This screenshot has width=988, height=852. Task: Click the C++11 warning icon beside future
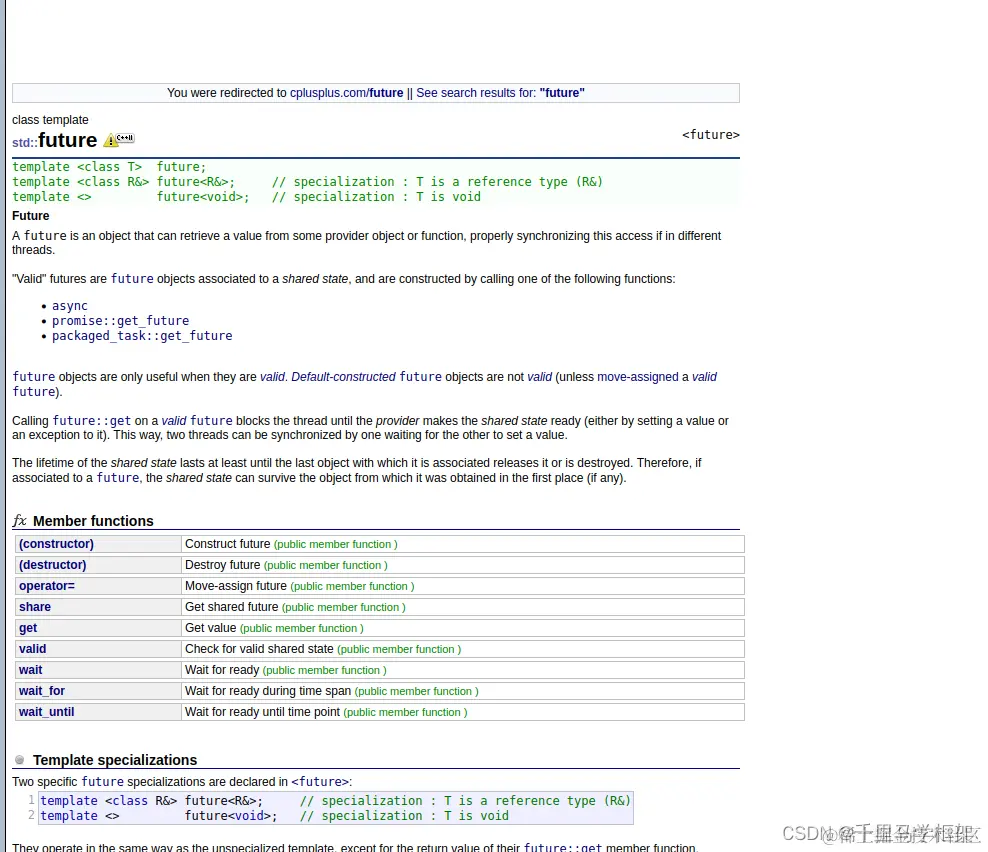click(x=119, y=139)
